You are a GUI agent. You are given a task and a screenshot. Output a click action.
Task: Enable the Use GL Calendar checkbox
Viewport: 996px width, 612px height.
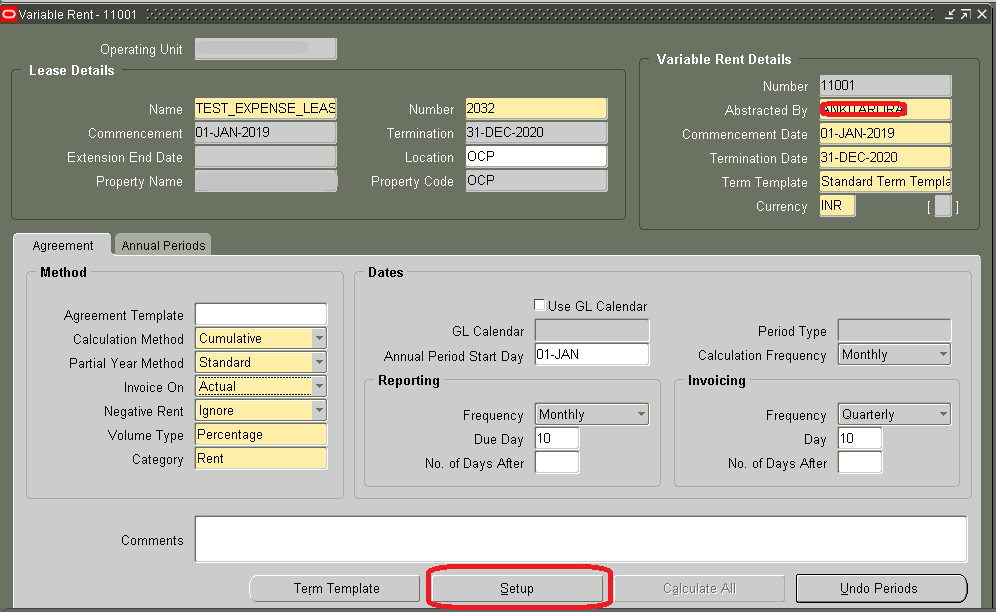[538, 304]
